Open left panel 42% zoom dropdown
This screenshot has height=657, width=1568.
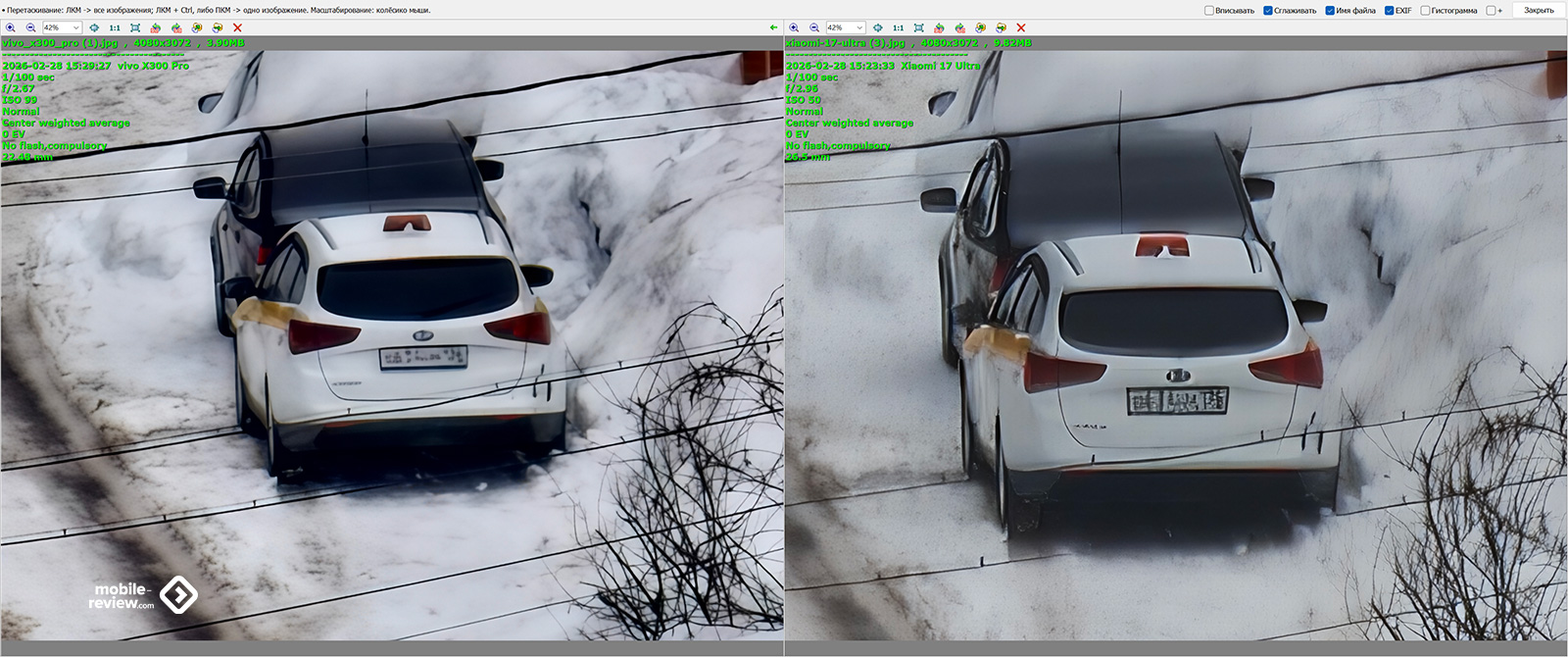[75, 27]
